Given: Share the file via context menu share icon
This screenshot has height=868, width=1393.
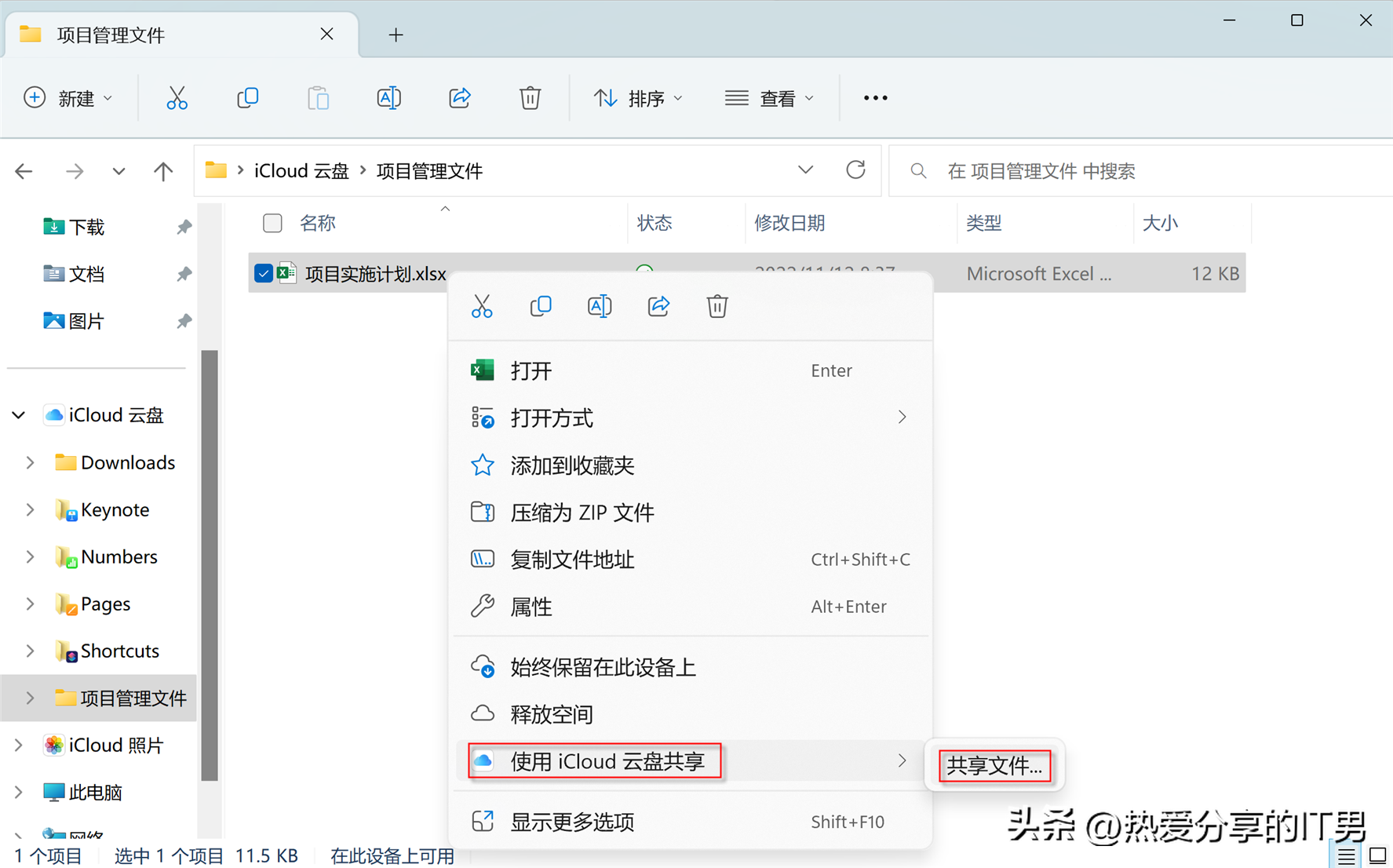Looking at the screenshot, I should coord(658,306).
